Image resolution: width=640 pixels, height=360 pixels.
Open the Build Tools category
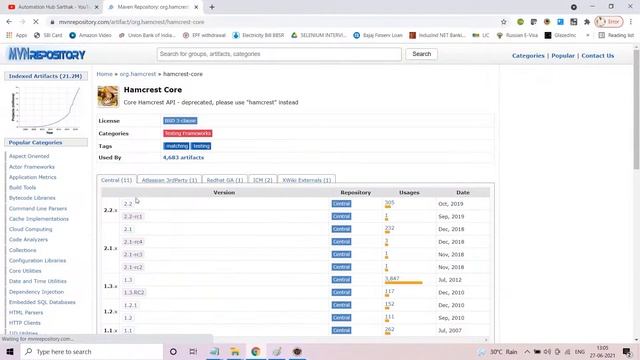pyautogui.click(x=22, y=187)
